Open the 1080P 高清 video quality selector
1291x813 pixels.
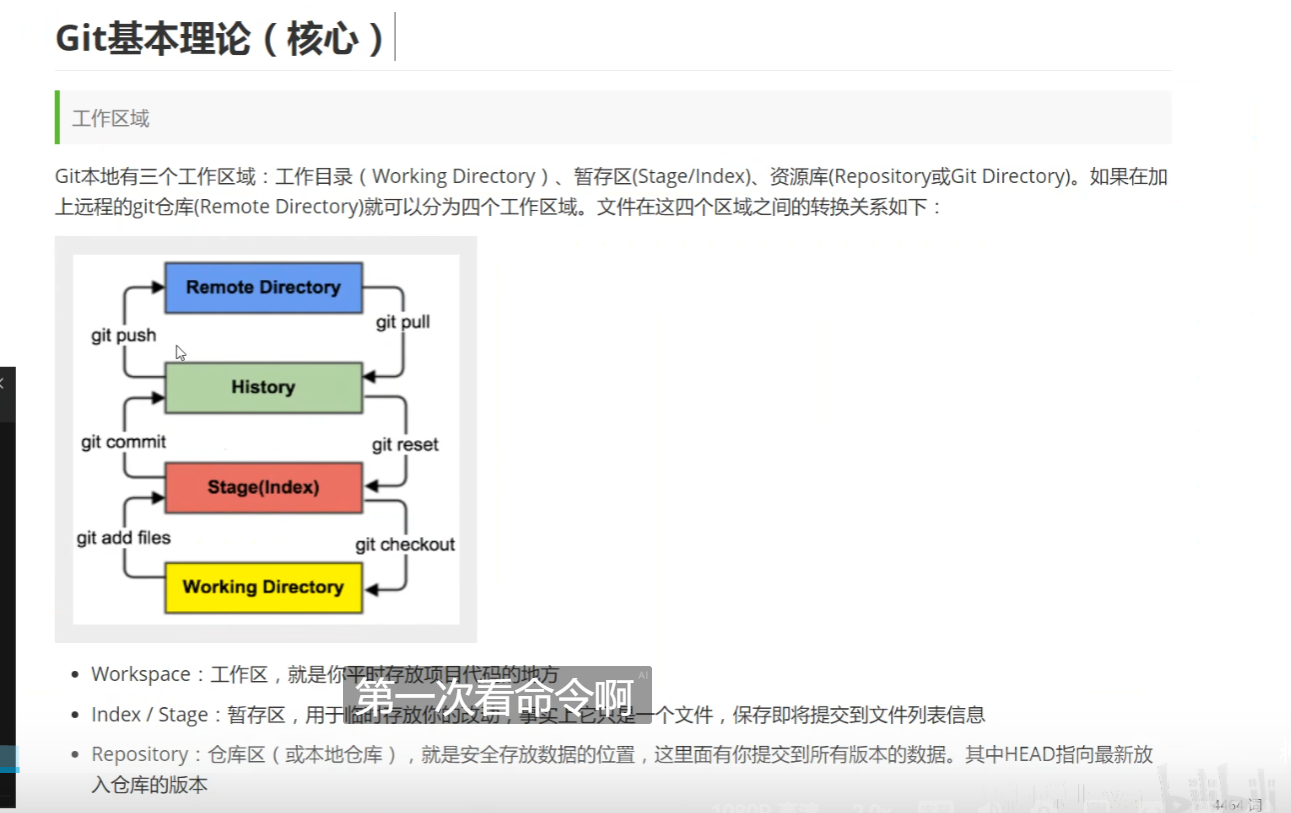[767, 805]
